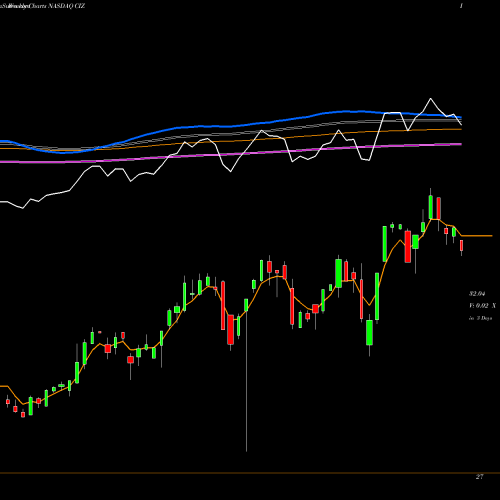Click the tallest green candle at the chart peak
Image resolution: width=500 pixels, height=500 pixels.
[431, 207]
